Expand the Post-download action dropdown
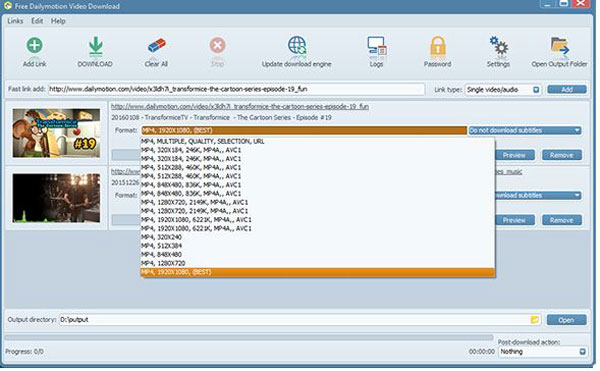This screenshot has height=371, width=600. tap(582, 351)
